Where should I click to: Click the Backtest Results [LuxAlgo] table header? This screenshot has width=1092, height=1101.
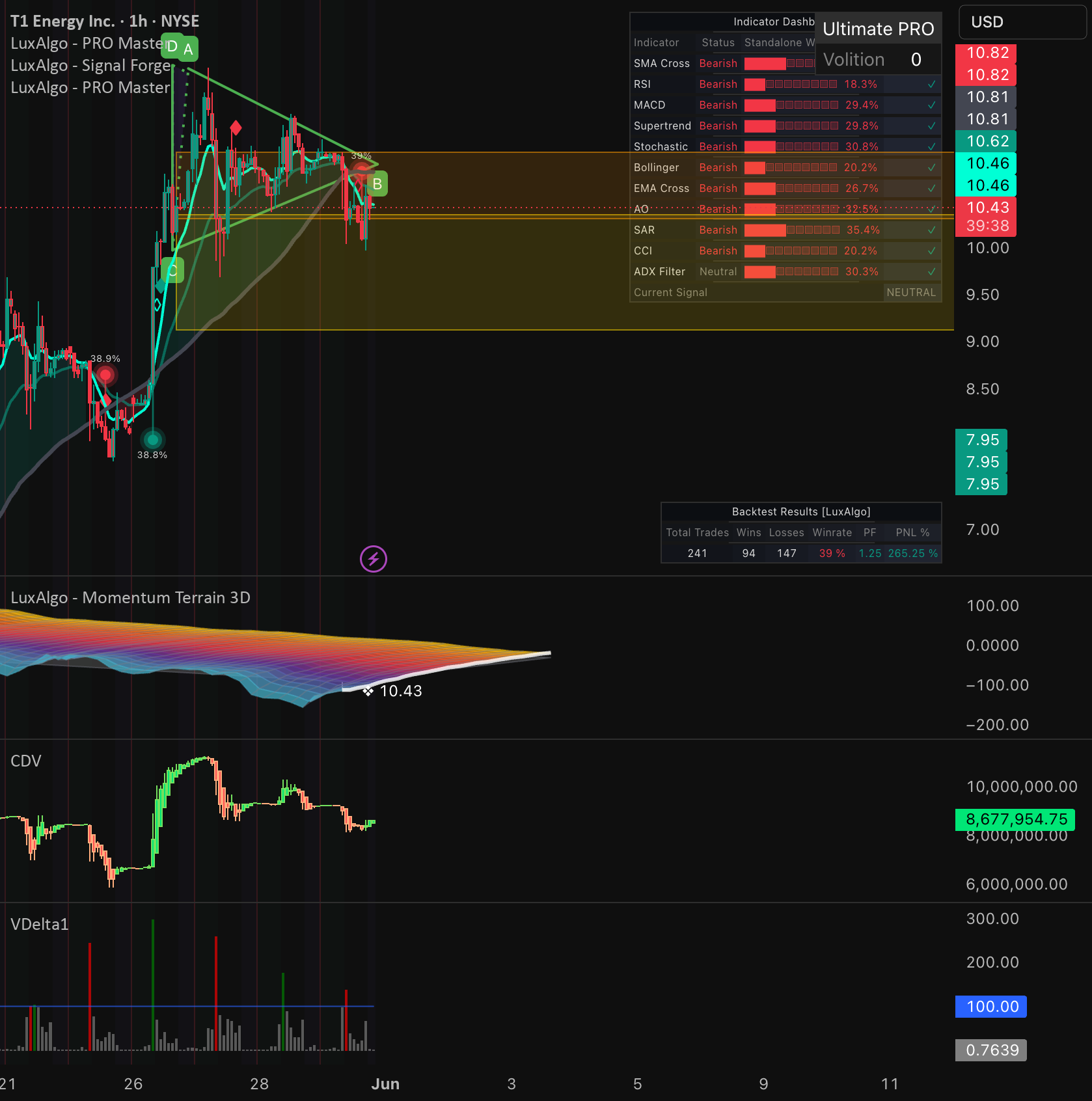tap(801, 511)
